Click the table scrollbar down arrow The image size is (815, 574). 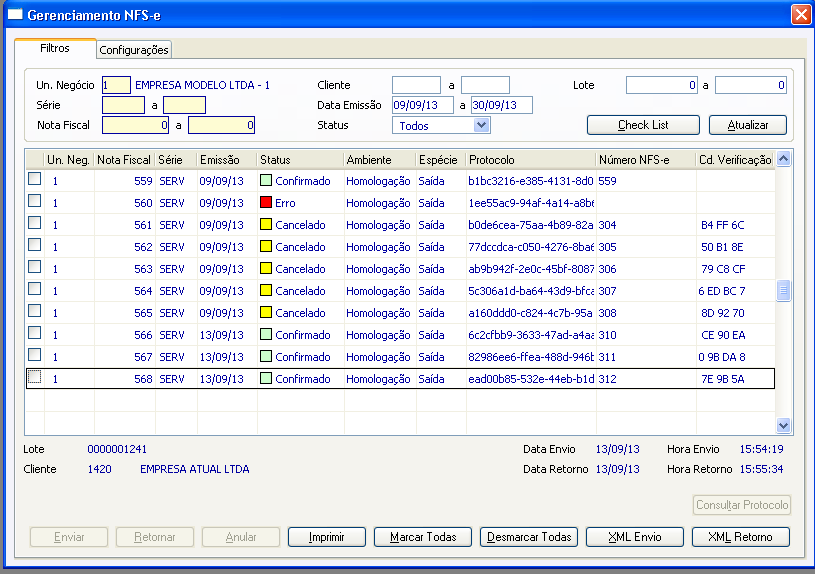tap(783, 425)
